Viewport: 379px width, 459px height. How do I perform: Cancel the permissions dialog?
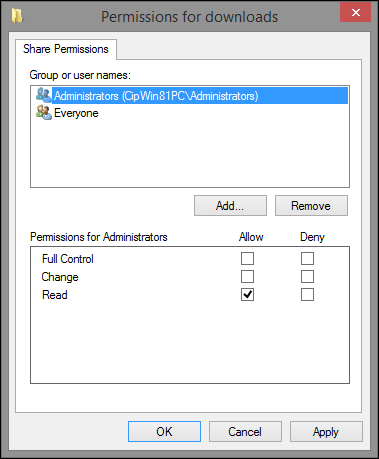click(245, 432)
